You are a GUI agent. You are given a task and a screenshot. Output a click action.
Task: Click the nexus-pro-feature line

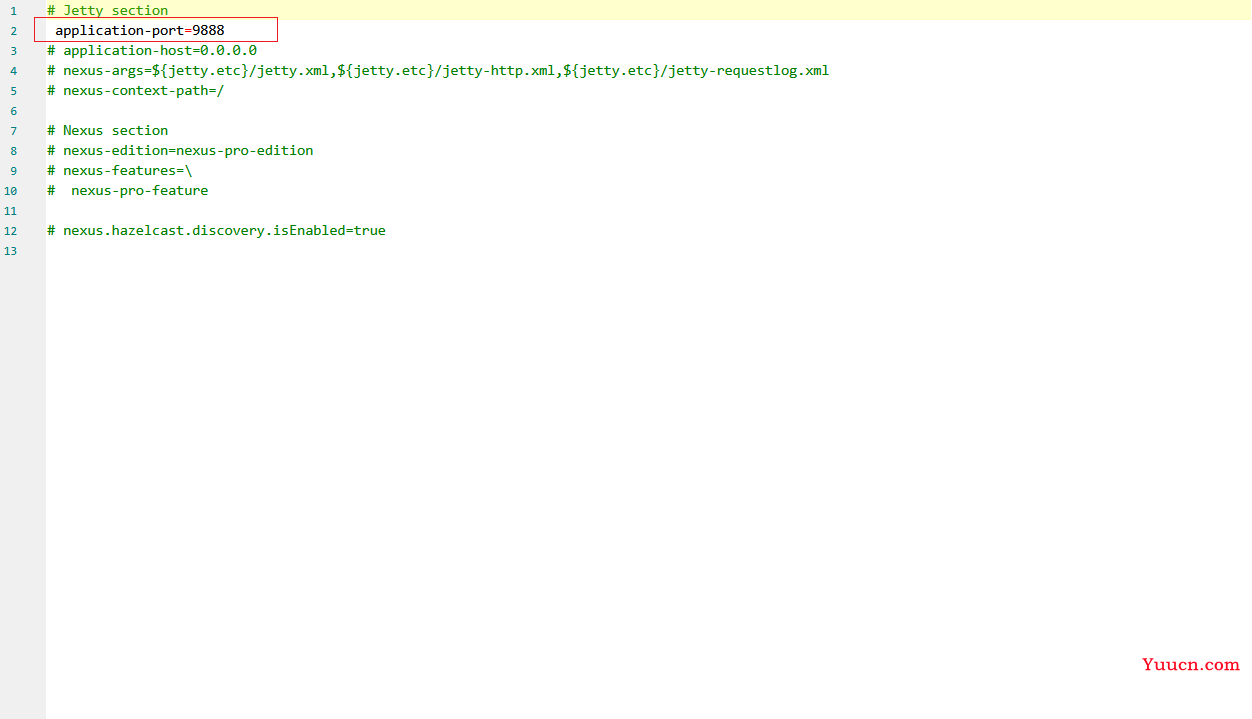point(127,191)
